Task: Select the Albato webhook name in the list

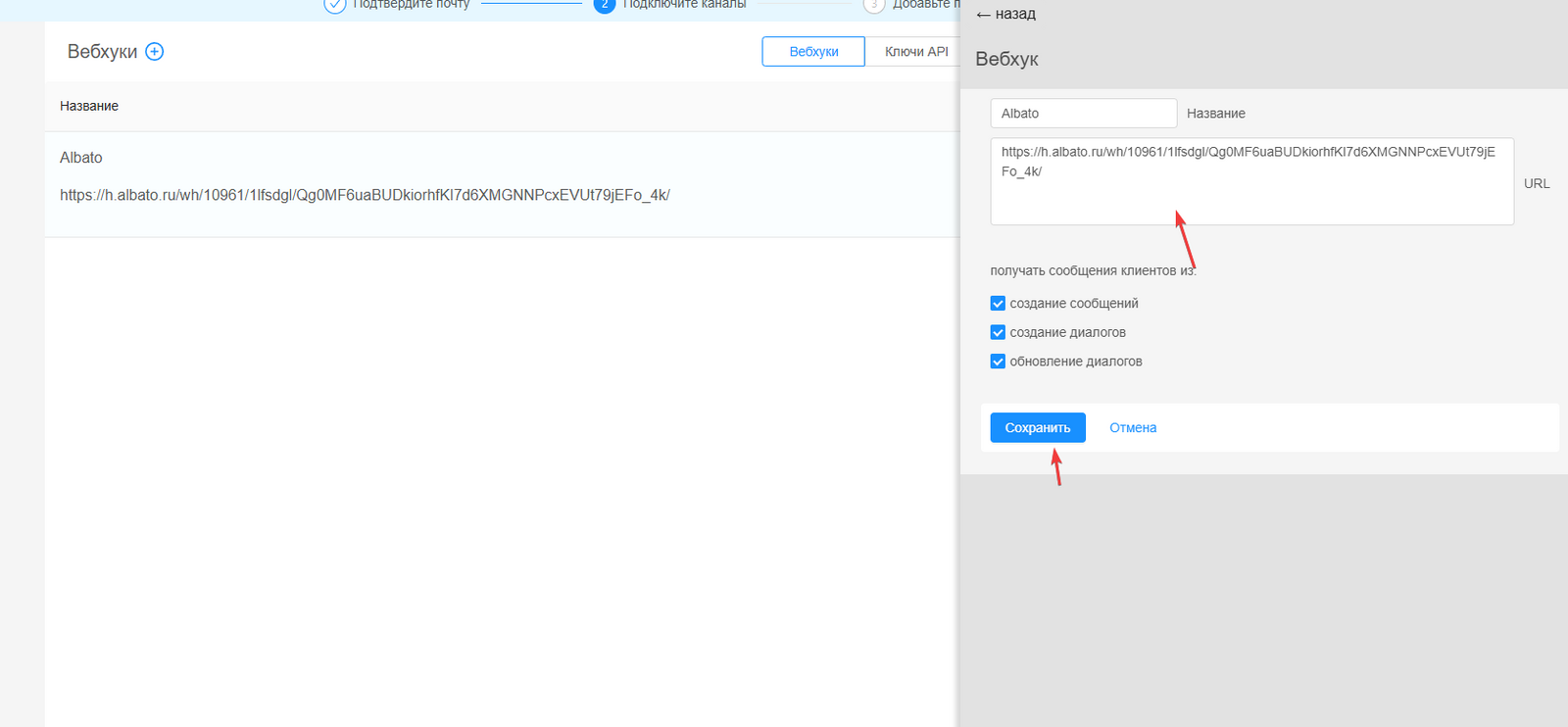Action: (x=81, y=158)
